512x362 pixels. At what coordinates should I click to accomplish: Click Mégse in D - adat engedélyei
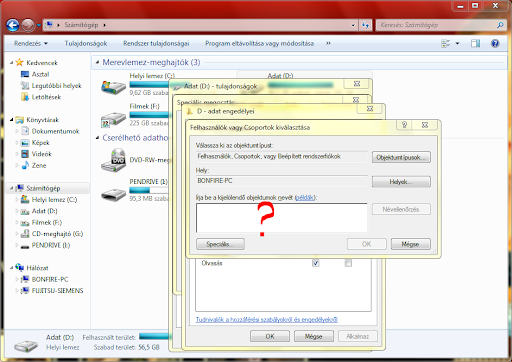(314, 336)
